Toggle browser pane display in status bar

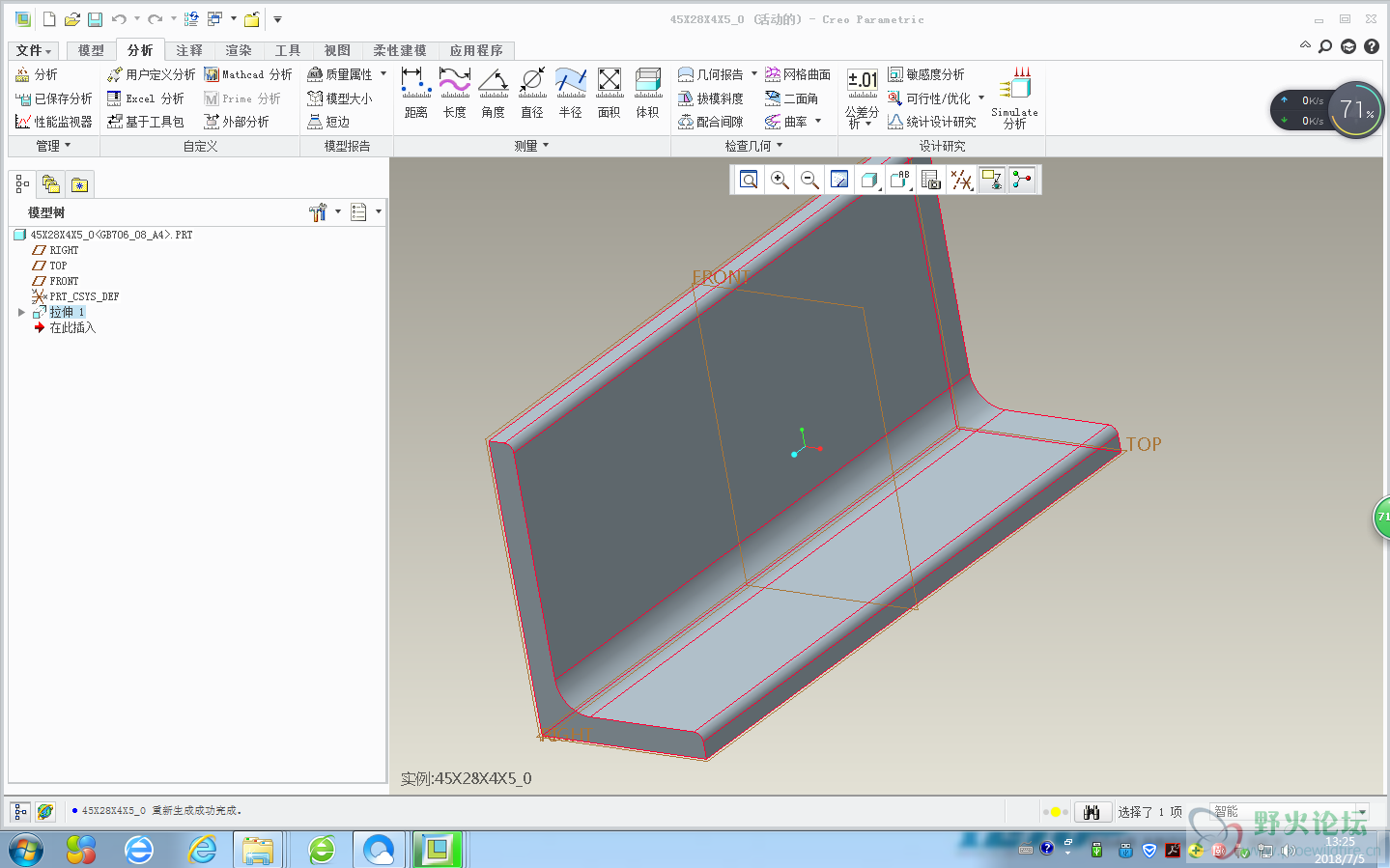pyautogui.click(x=44, y=812)
